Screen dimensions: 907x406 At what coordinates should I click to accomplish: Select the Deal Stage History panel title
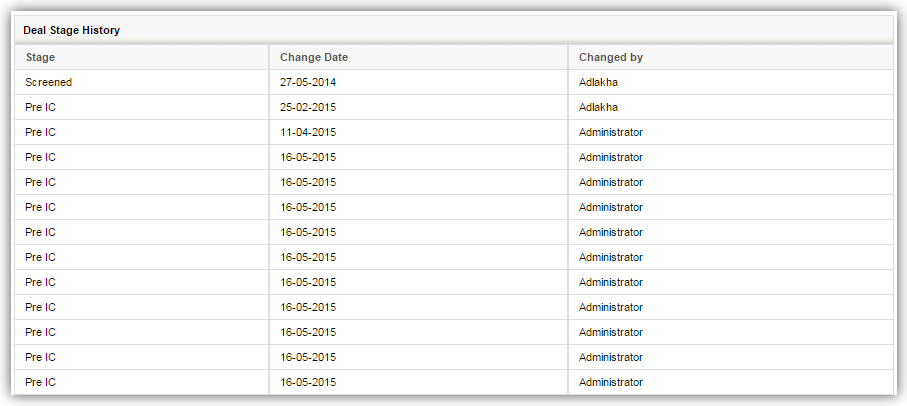point(71,30)
